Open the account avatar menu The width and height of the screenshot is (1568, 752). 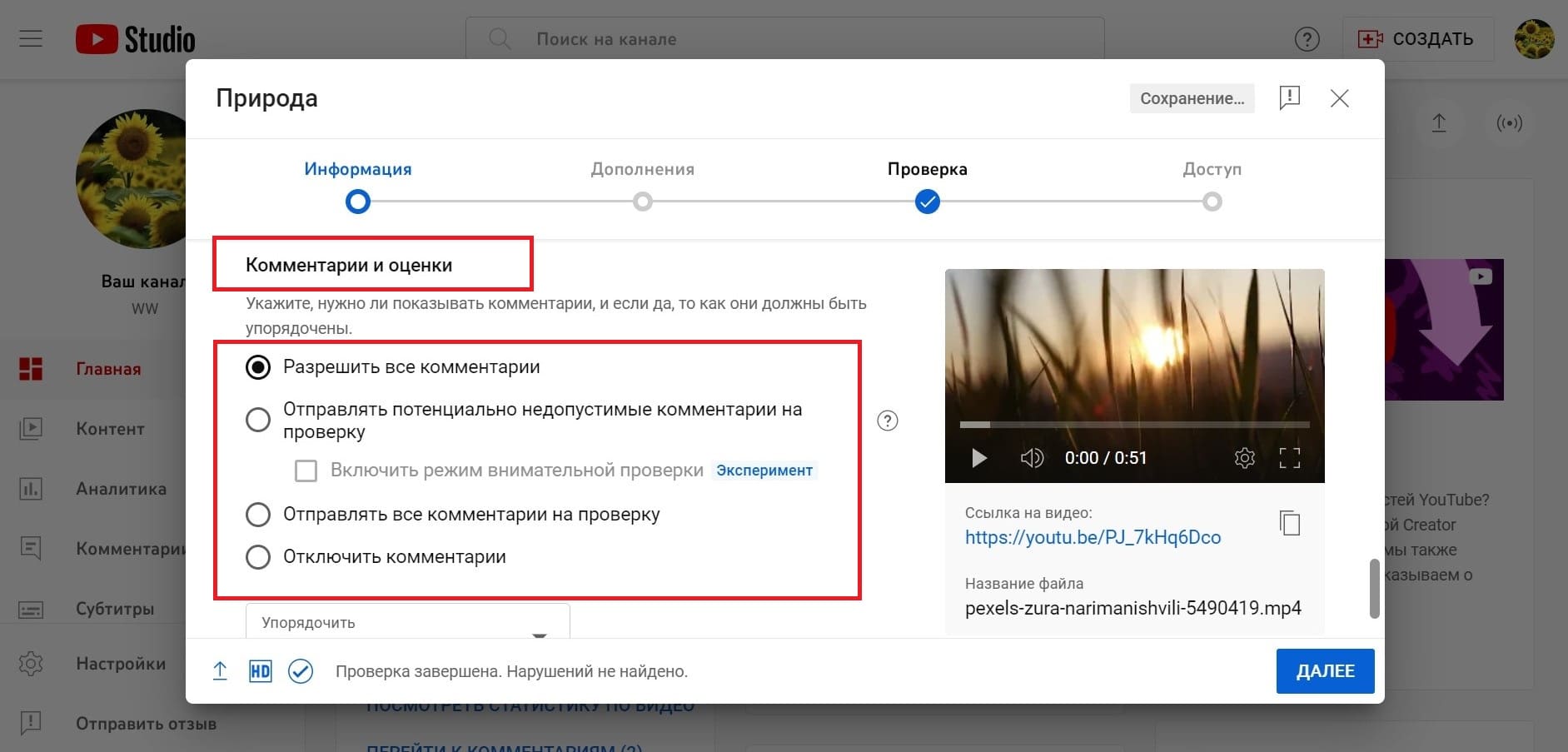point(1534,39)
